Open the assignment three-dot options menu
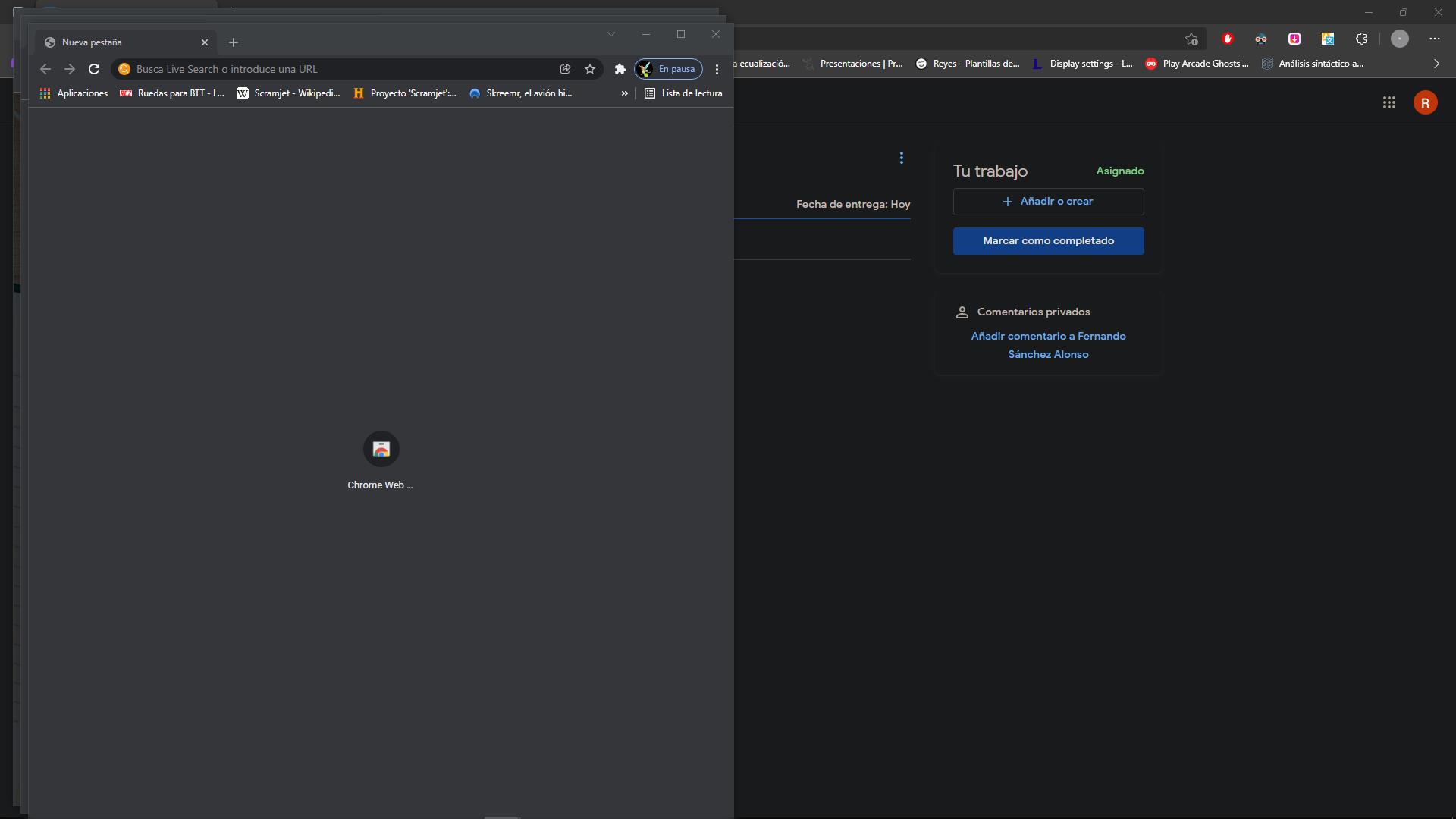The image size is (1456, 819). point(901,158)
